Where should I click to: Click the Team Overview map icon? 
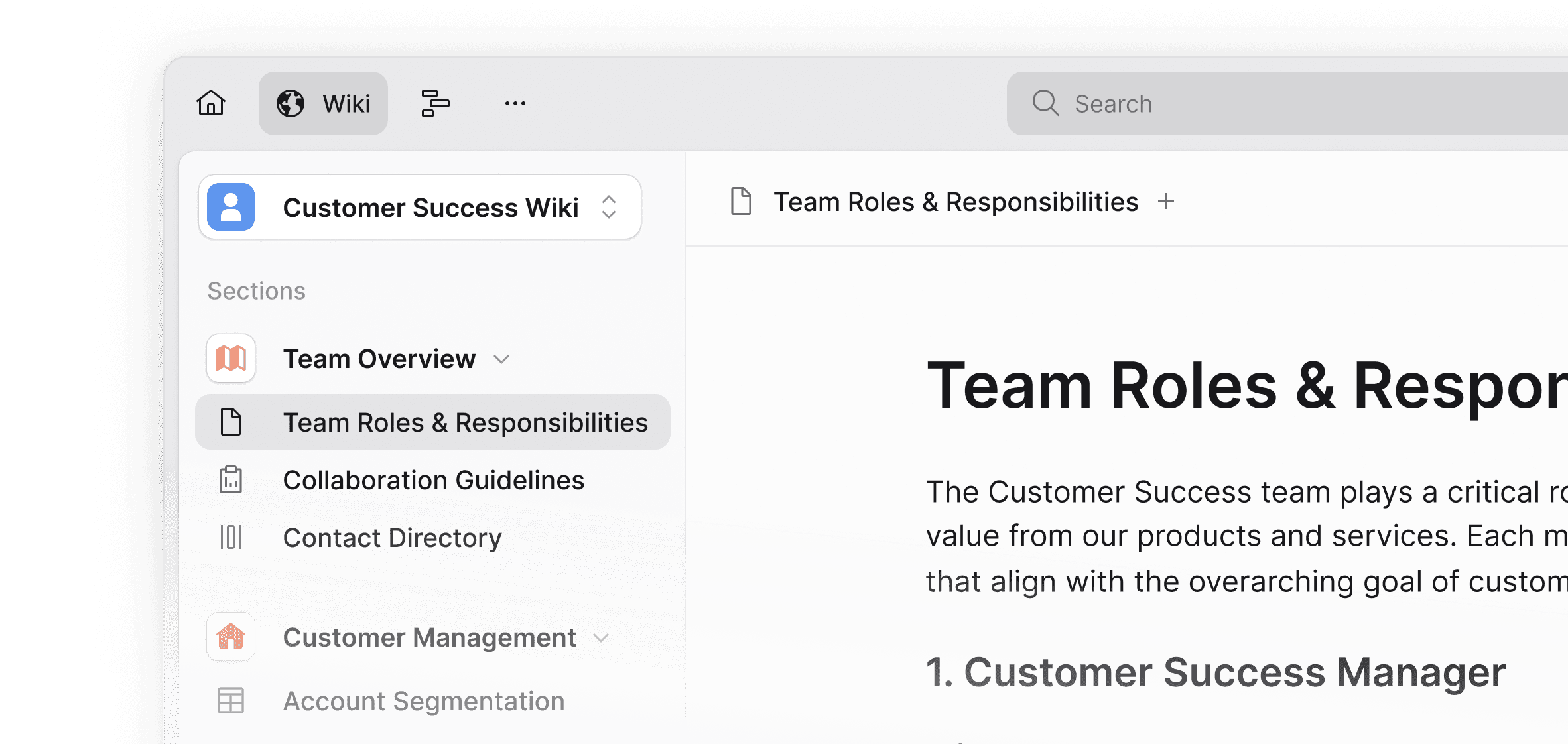coord(231,359)
